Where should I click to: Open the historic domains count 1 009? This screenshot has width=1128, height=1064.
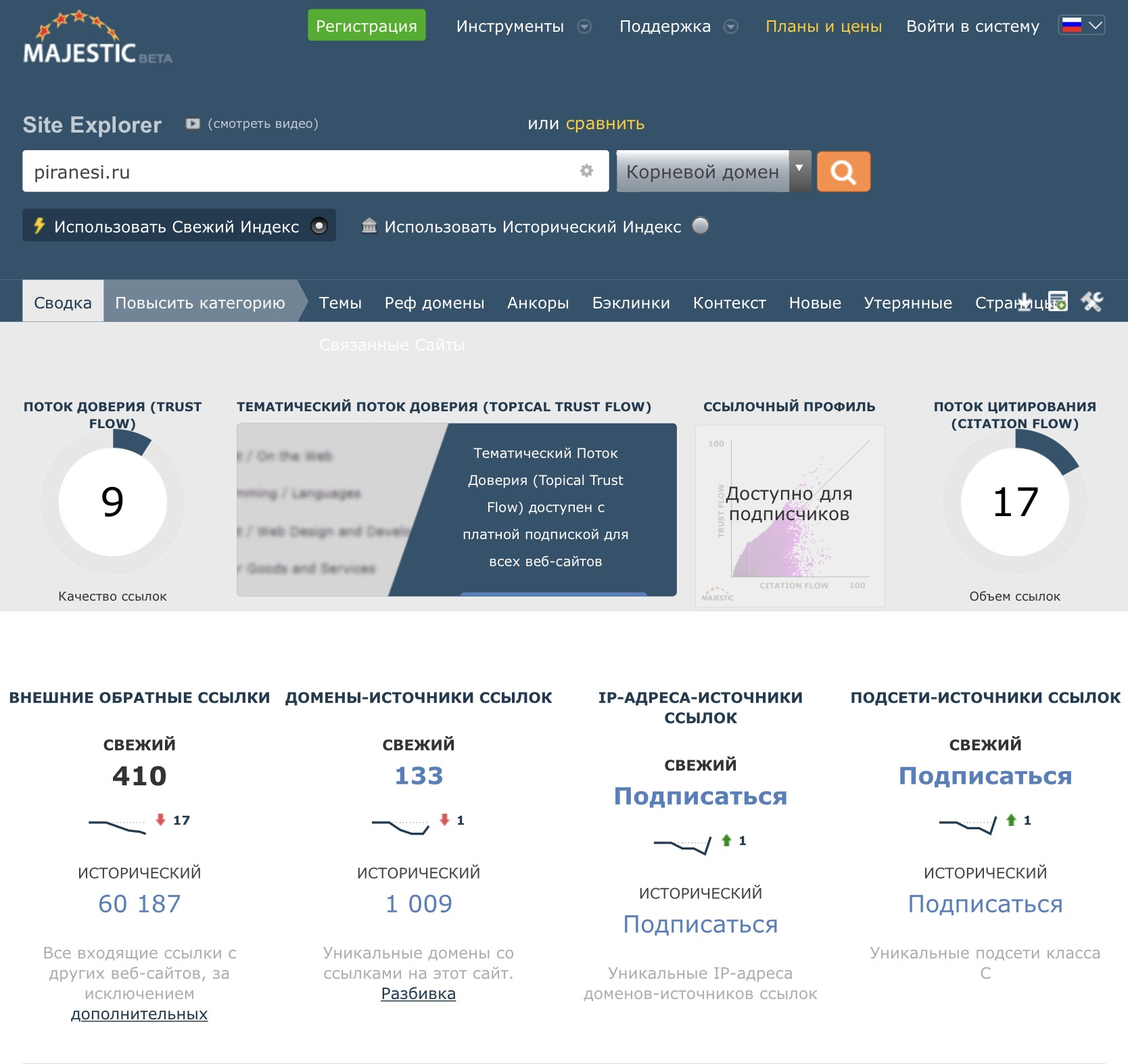coord(419,904)
